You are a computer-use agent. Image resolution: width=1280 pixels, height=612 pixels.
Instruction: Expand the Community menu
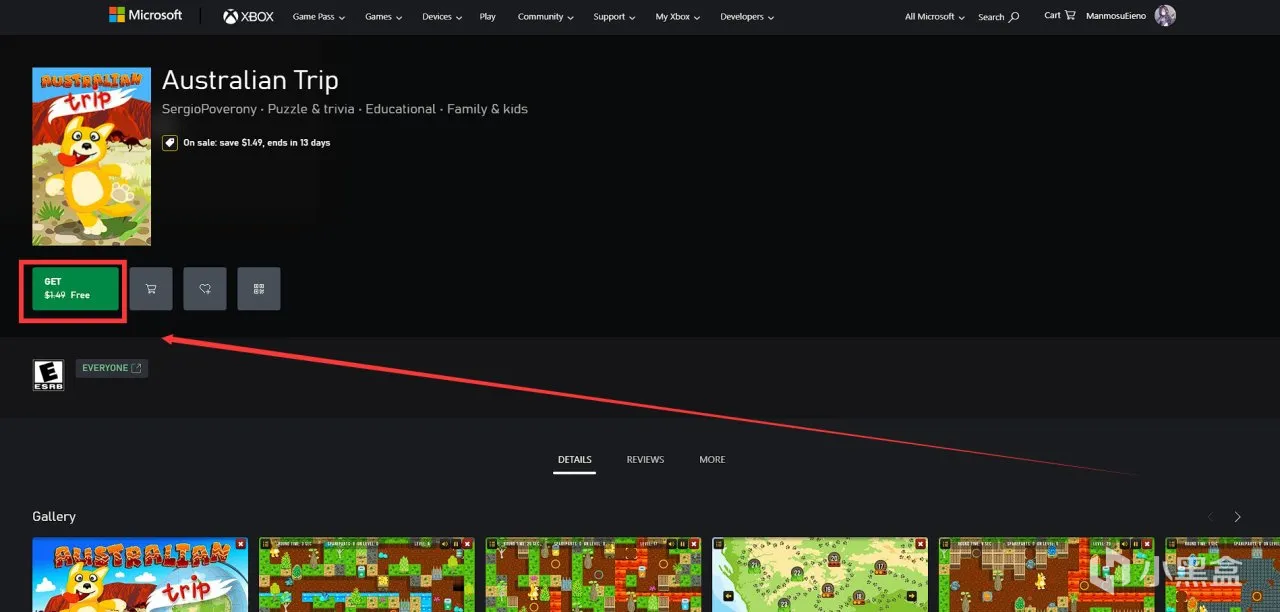click(x=546, y=16)
